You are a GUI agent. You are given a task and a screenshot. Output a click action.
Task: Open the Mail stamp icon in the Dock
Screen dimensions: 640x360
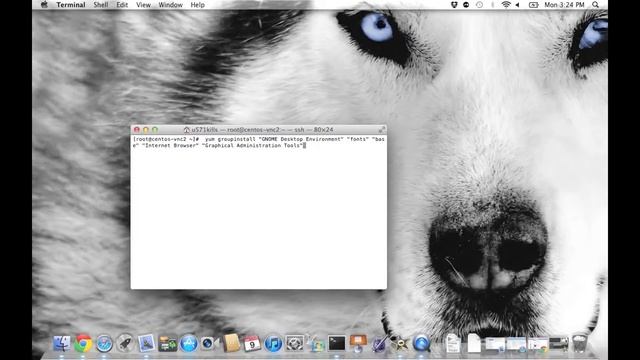(x=146, y=343)
